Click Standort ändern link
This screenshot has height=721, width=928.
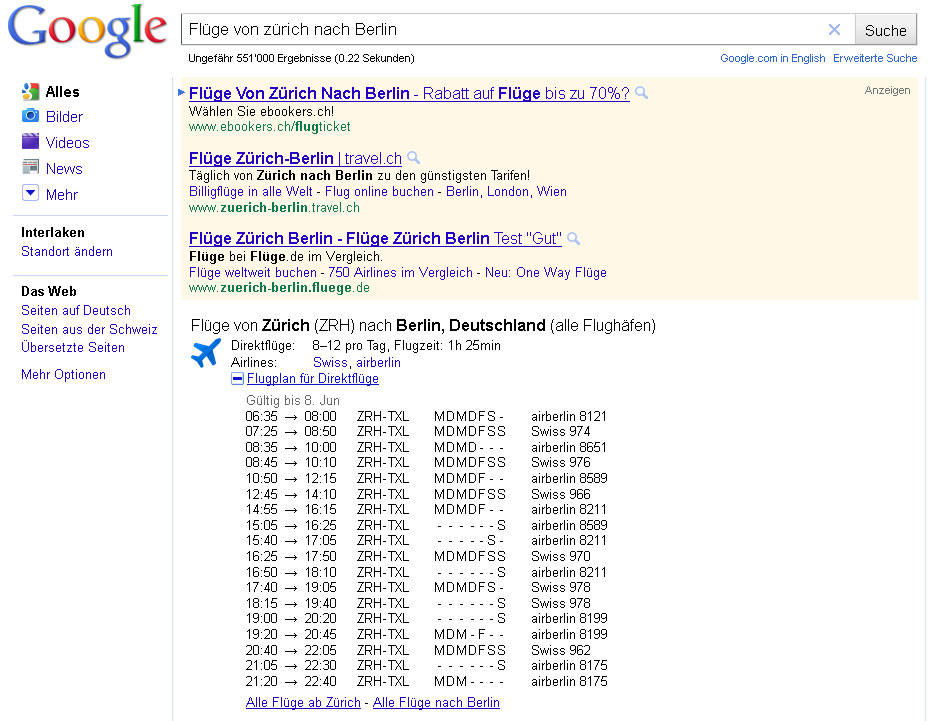click(x=67, y=252)
